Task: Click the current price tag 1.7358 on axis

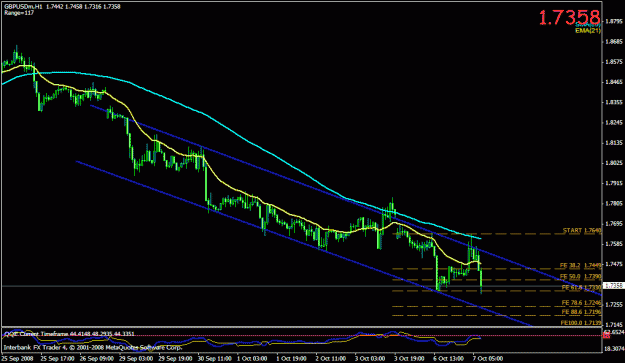Action: [x=614, y=286]
